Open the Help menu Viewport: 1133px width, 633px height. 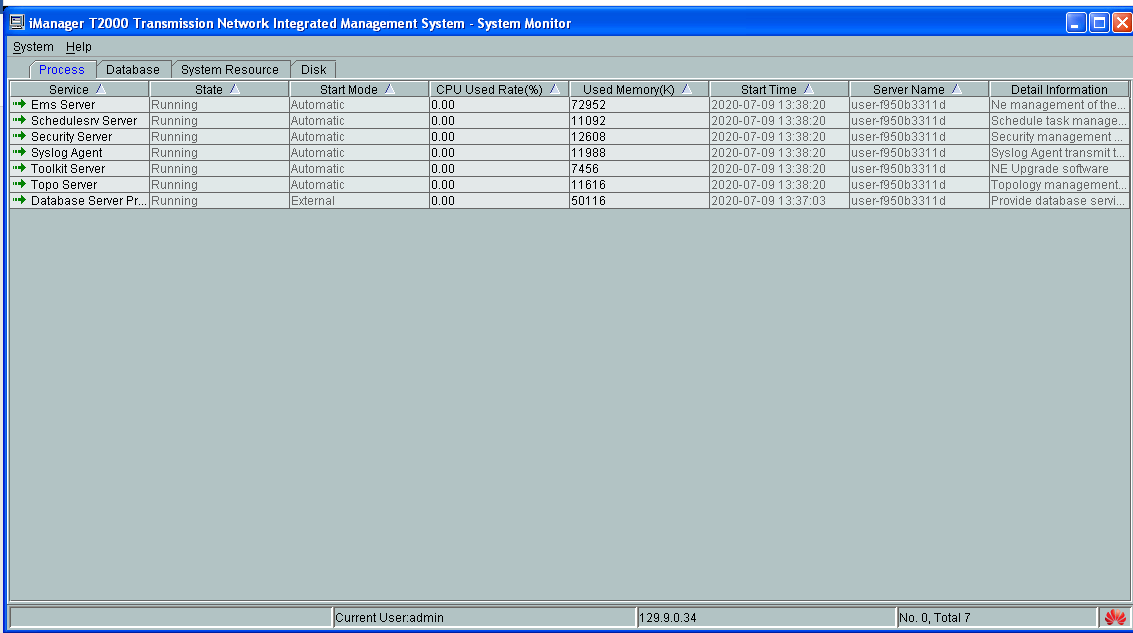(79, 47)
